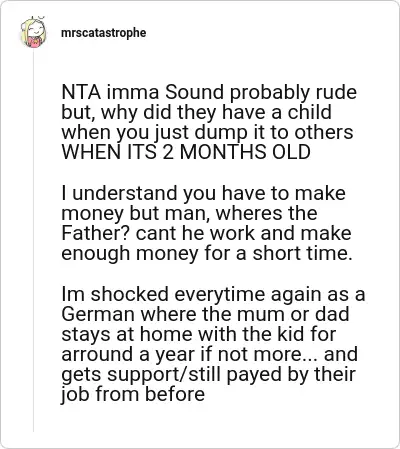The width and height of the screenshot is (400, 449).
Task: Click the words 'Sound probably rude' in first line
Action: pyautogui.click(x=261, y=93)
